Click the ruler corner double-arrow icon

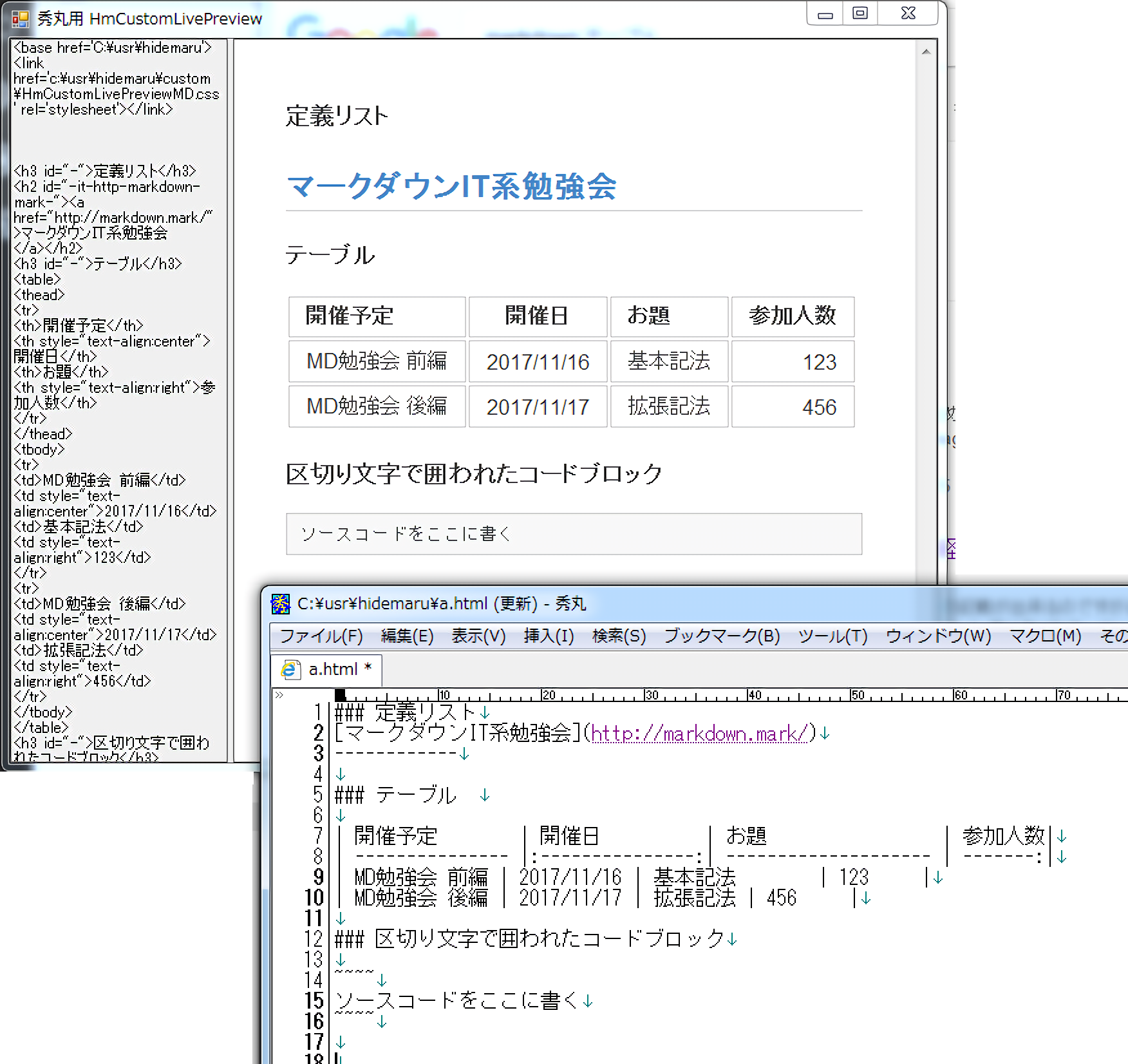point(279,695)
